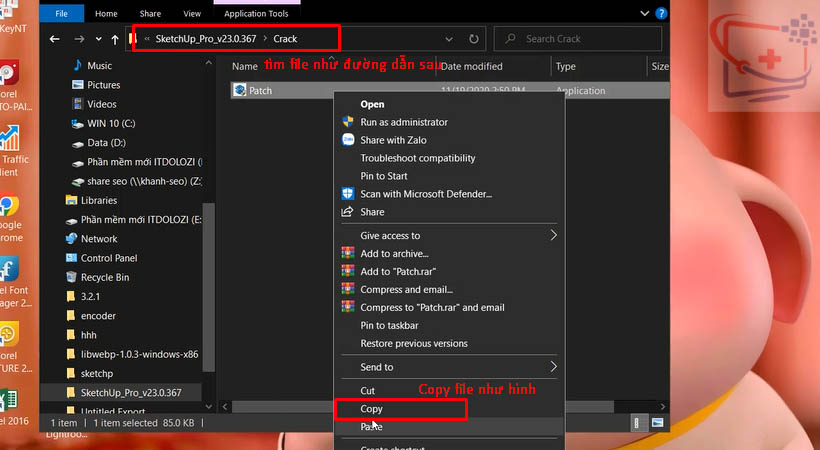The height and width of the screenshot is (450, 820).
Task: Click the Patch application file icon
Action: coord(240,91)
